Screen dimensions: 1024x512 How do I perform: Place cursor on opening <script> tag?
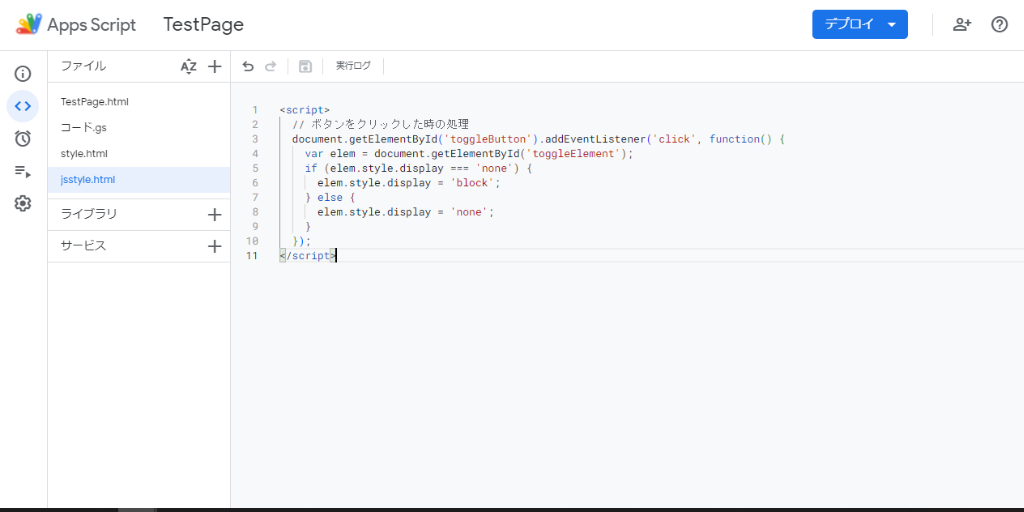point(305,110)
